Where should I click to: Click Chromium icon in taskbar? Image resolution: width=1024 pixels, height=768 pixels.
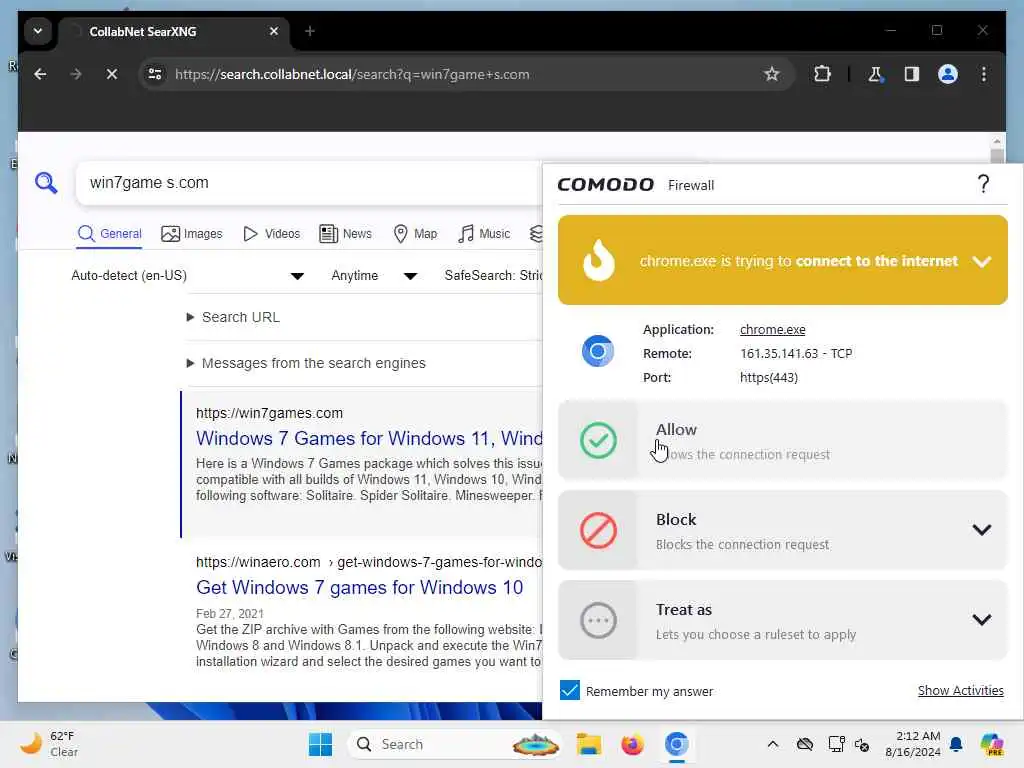click(677, 744)
